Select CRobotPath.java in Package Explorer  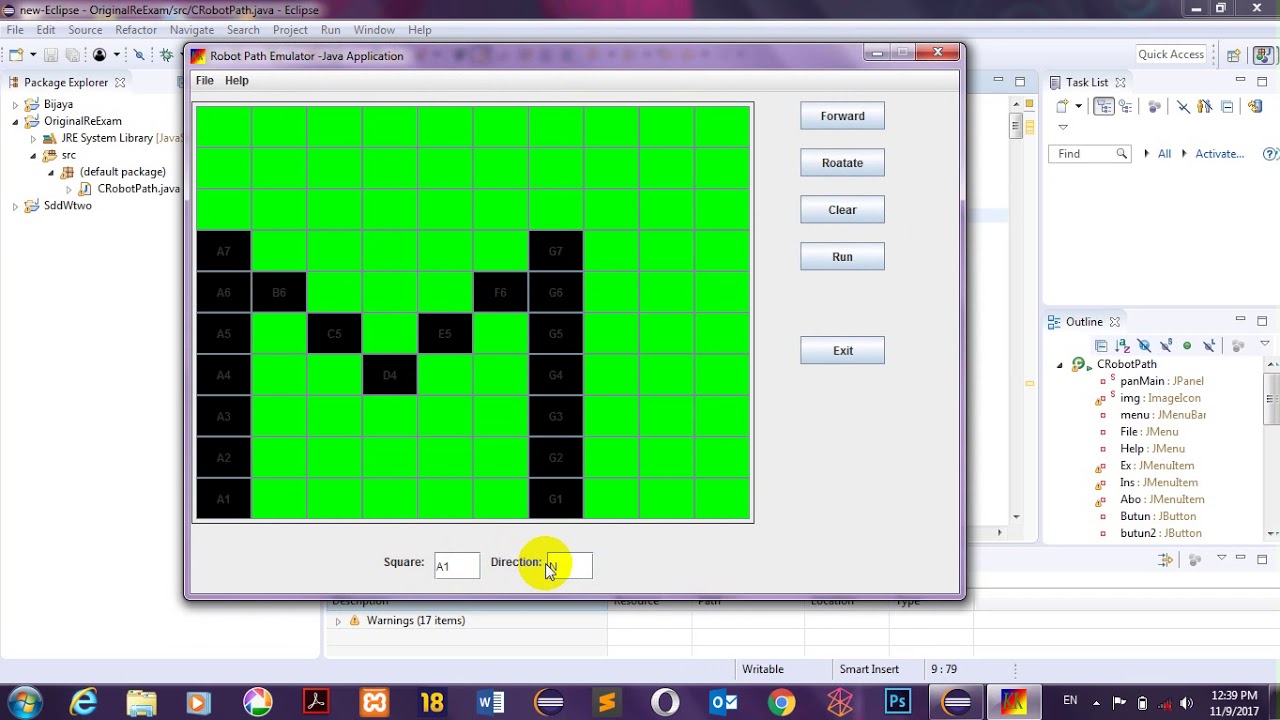[x=130, y=188]
